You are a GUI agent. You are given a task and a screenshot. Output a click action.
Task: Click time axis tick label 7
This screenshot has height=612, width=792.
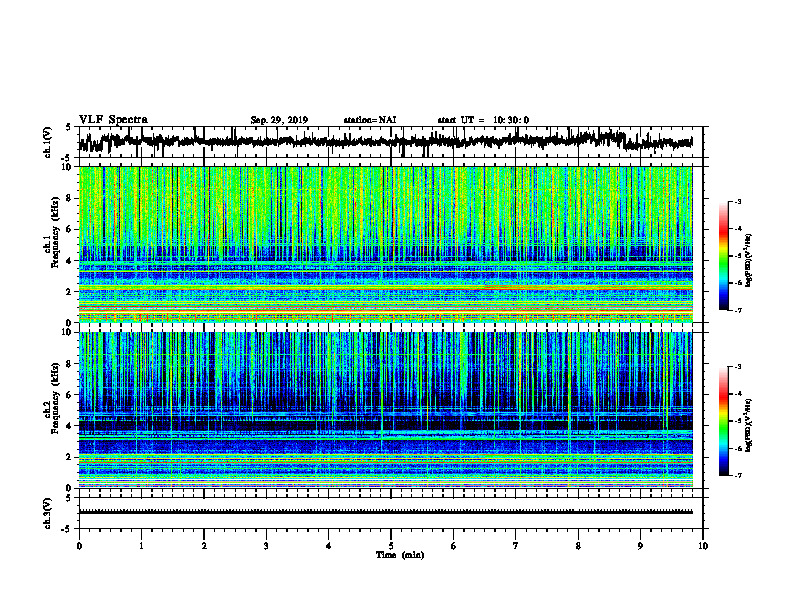516,546
